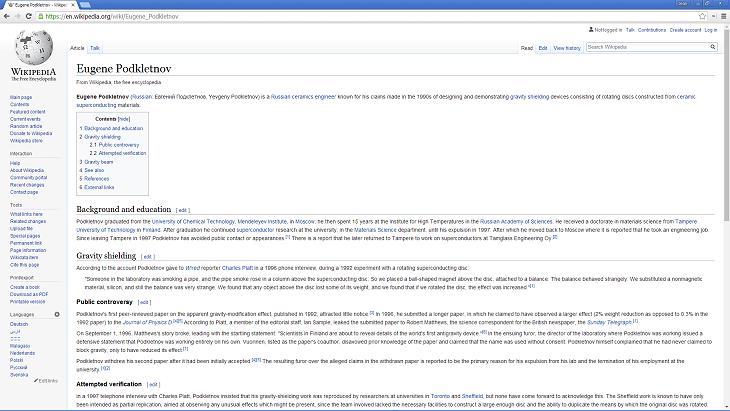Open the user Talk link at top right
Viewport: 730px width, 411px height.
click(x=630, y=30)
